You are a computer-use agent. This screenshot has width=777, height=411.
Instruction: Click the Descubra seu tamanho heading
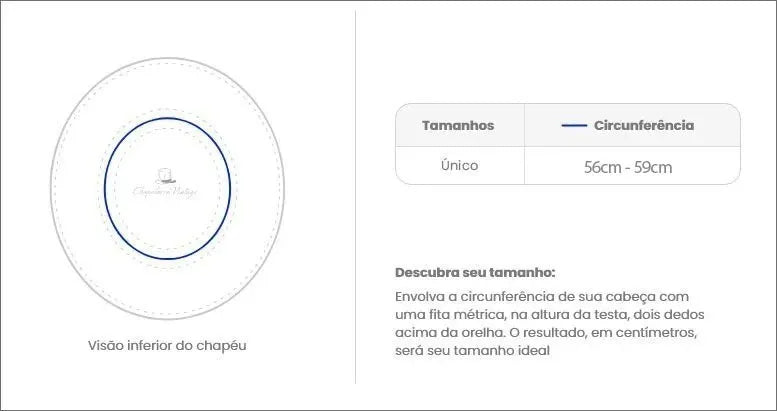pyautogui.click(x=475, y=272)
